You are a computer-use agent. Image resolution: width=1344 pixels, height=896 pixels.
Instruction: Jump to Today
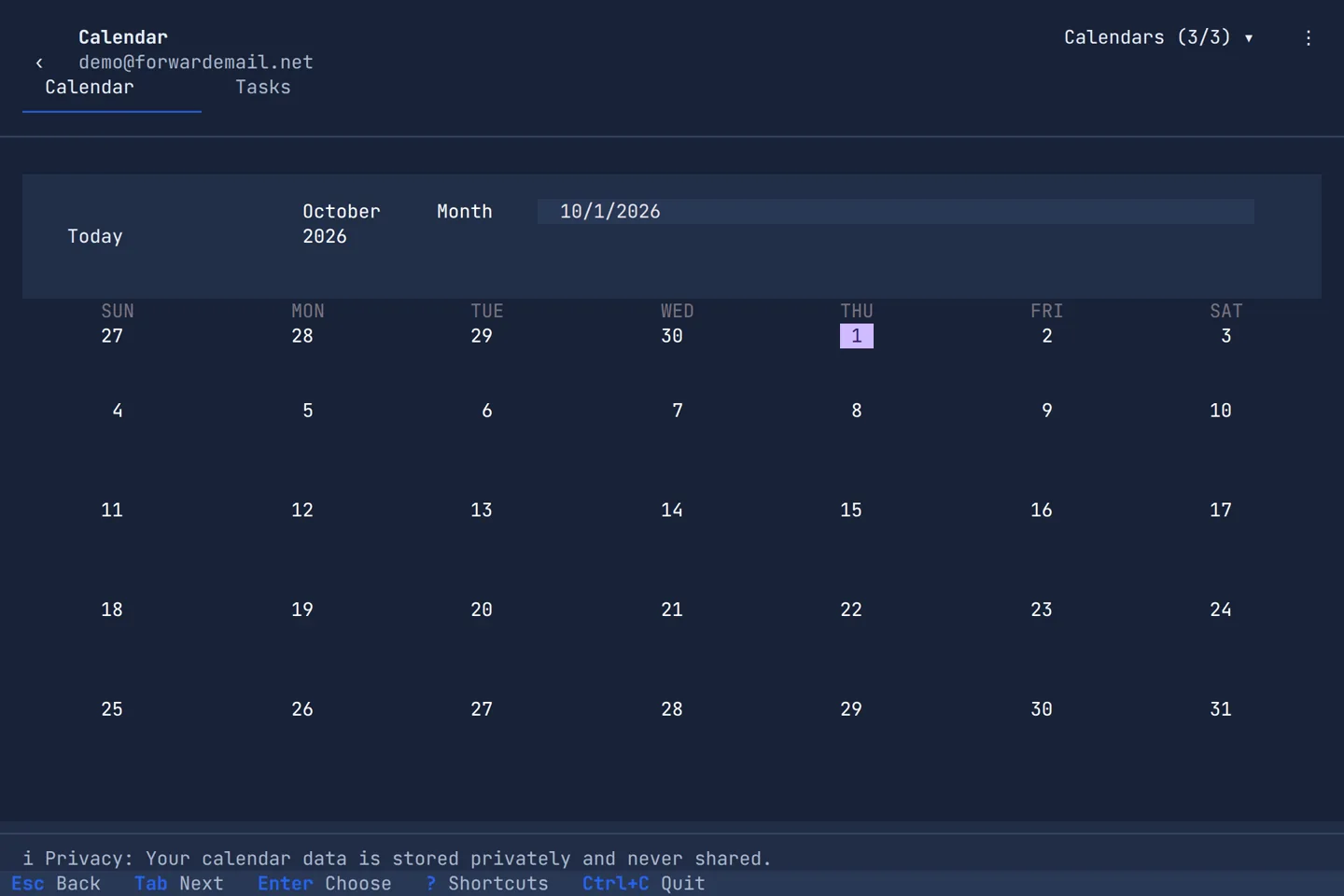(95, 236)
